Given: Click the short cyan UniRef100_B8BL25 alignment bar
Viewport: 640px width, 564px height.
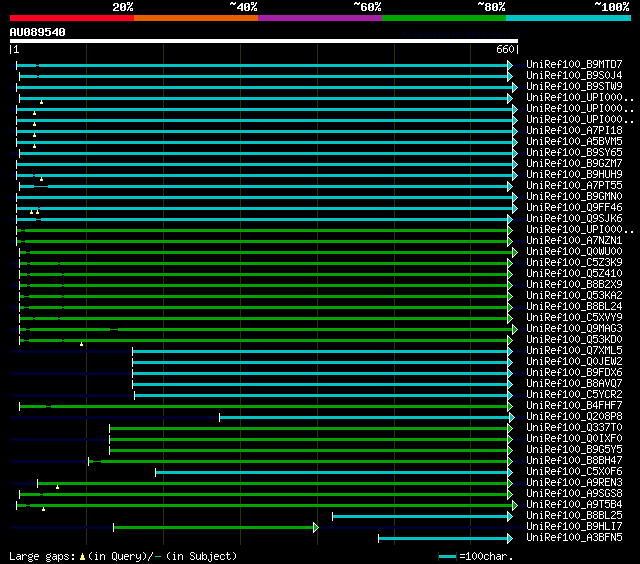Looking at the screenshot, I should pos(420,516).
